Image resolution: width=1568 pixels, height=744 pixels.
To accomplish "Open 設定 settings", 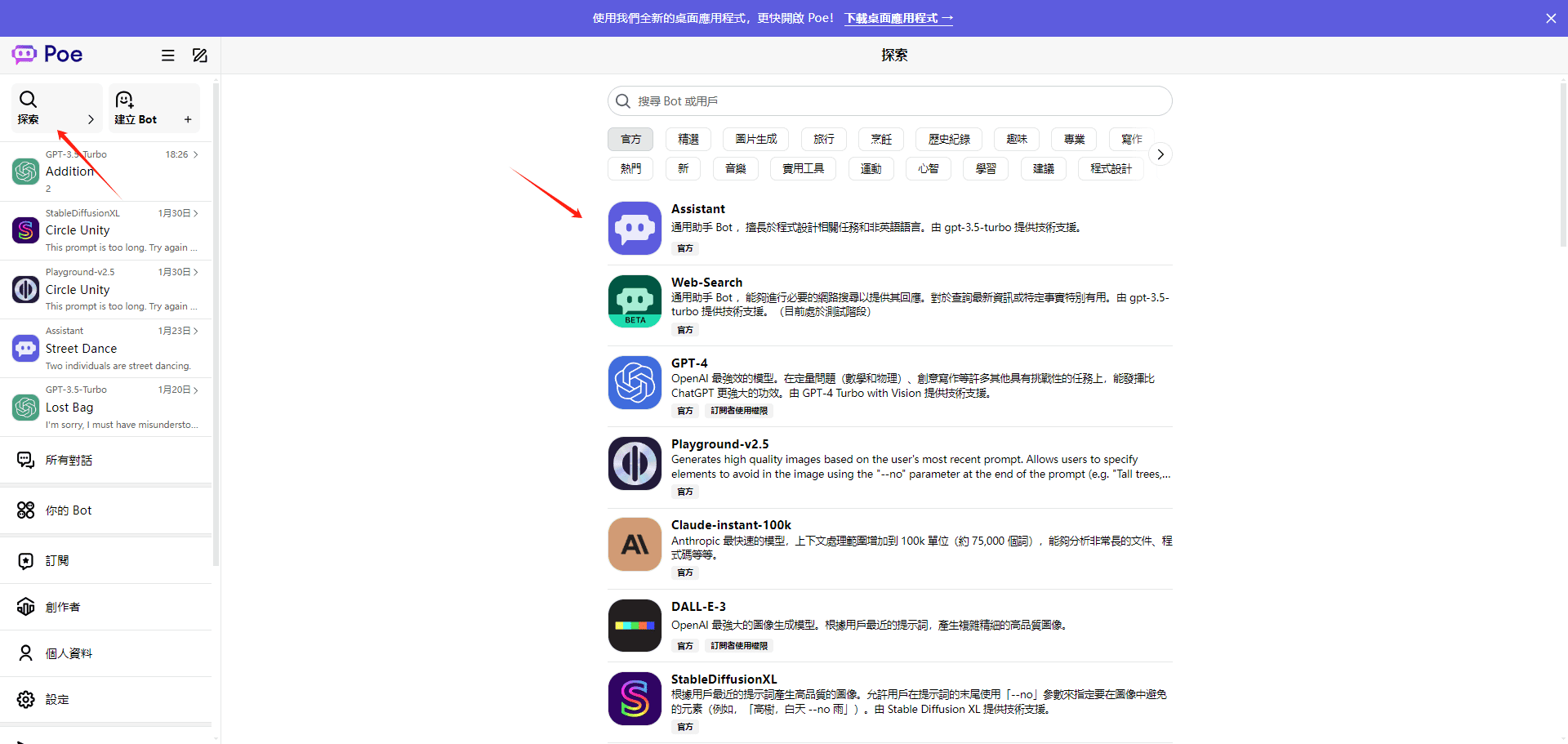I will pos(106,700).
